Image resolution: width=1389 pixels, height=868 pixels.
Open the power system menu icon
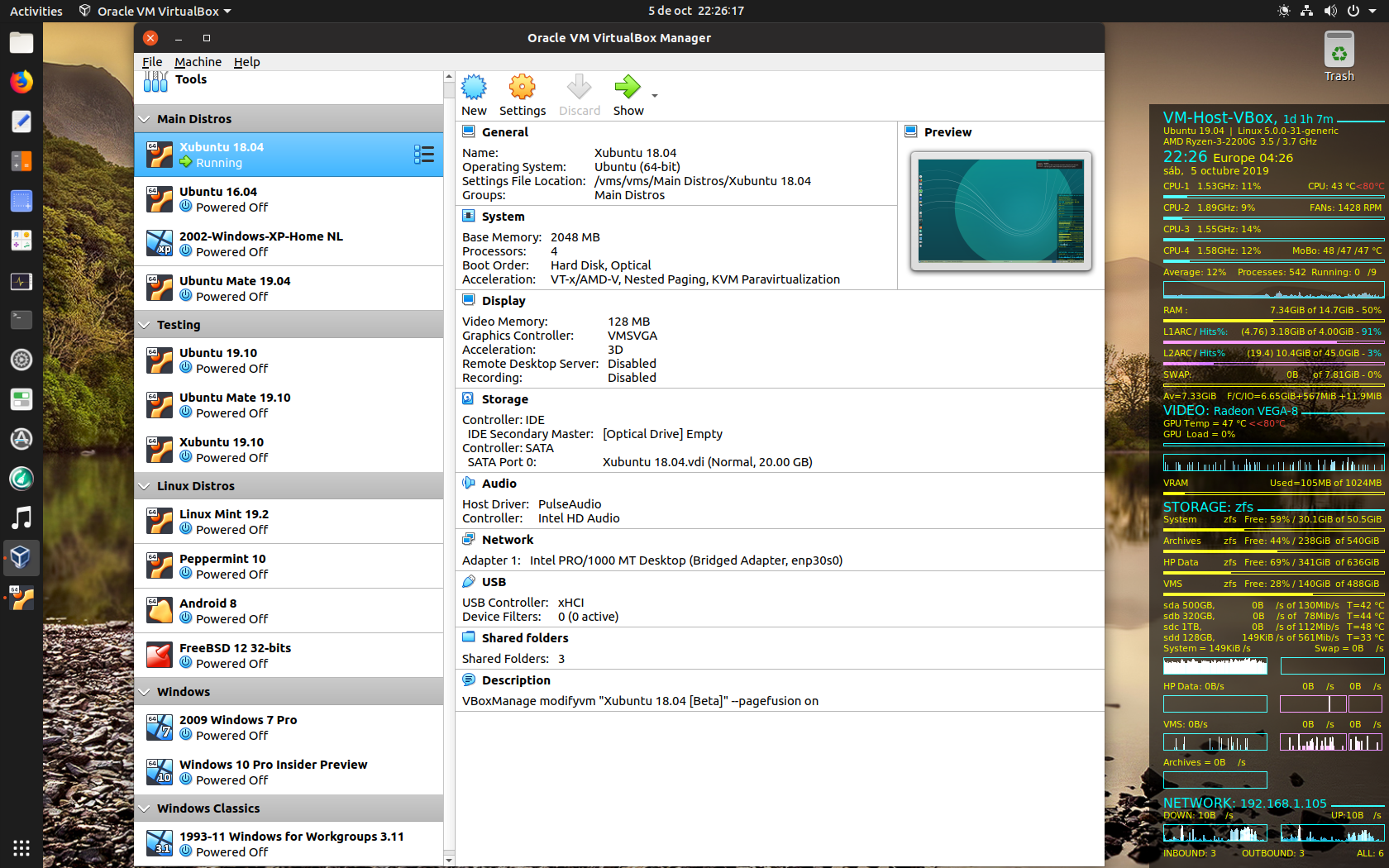1353,11
